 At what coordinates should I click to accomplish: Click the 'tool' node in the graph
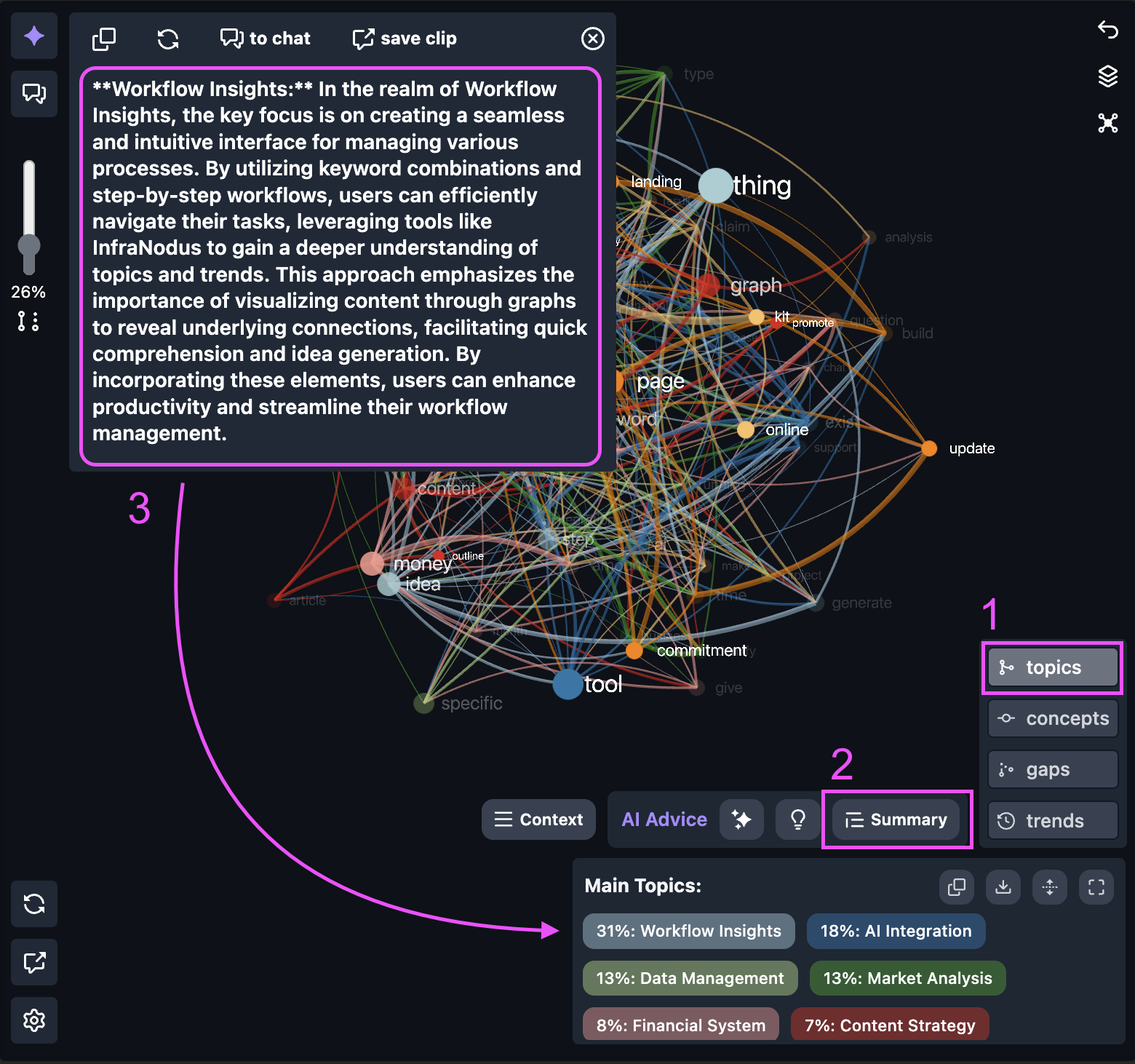(567, 684)
